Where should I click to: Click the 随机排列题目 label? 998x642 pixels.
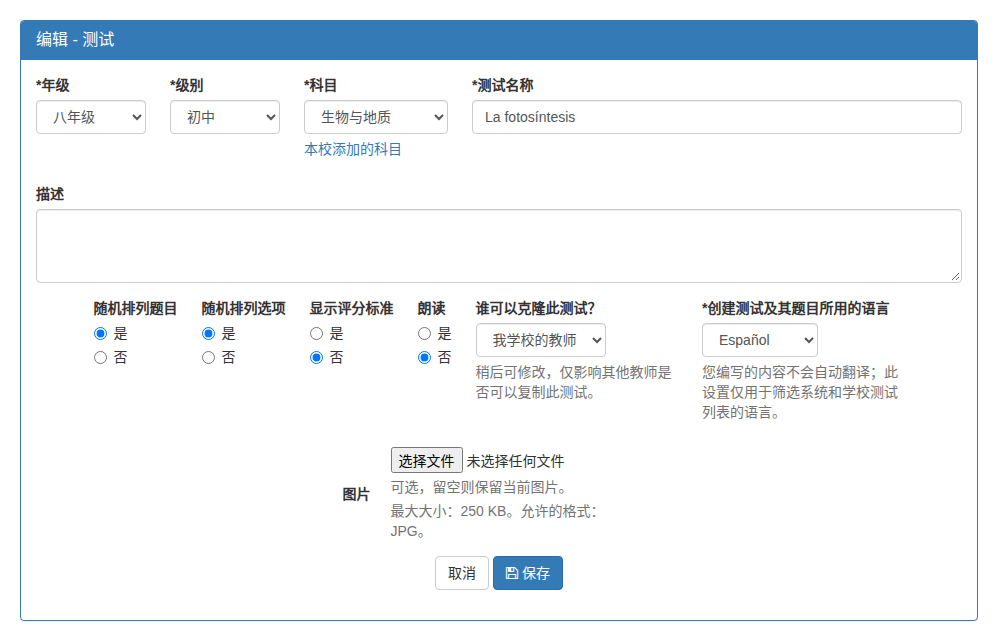point(135,309)
